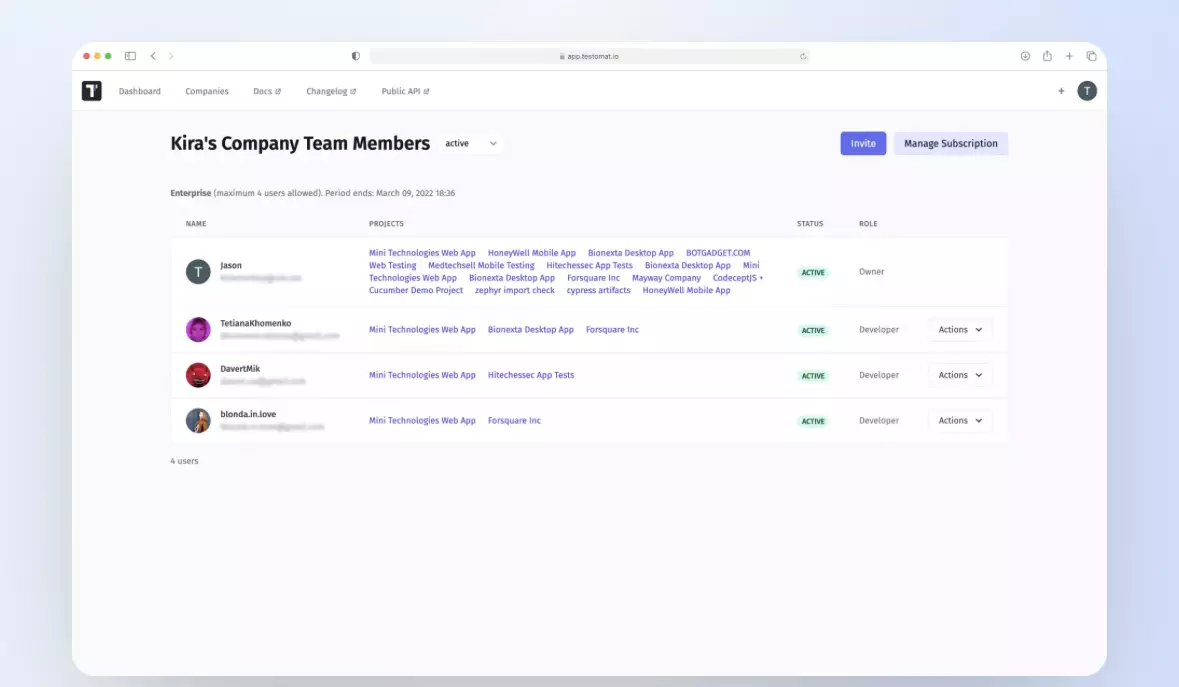Click blonda.in.love's profile avatar
Viewport: 1179px width, 687px height.
coord(198,420)
